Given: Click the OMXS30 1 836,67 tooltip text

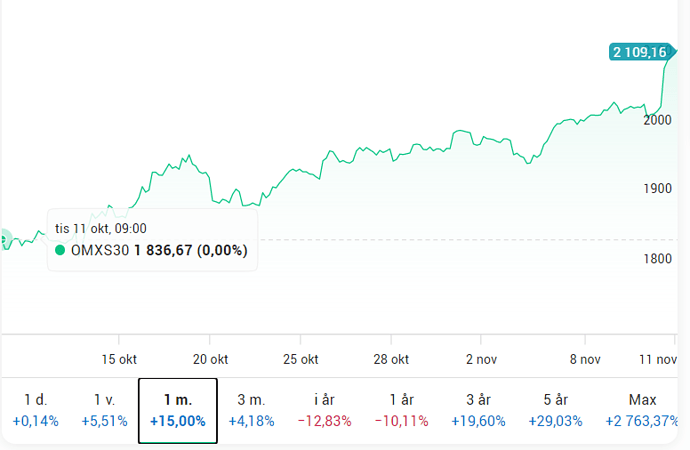Looking at the screenshot, I should [x=158, y=250].
